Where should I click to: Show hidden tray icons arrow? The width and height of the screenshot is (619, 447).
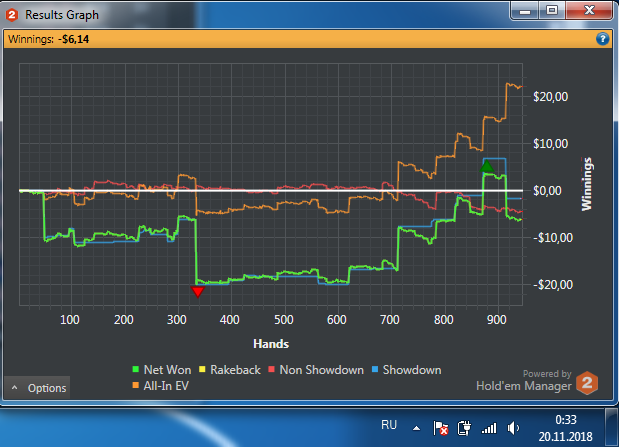pyautogui.click(x=416, y=428)
